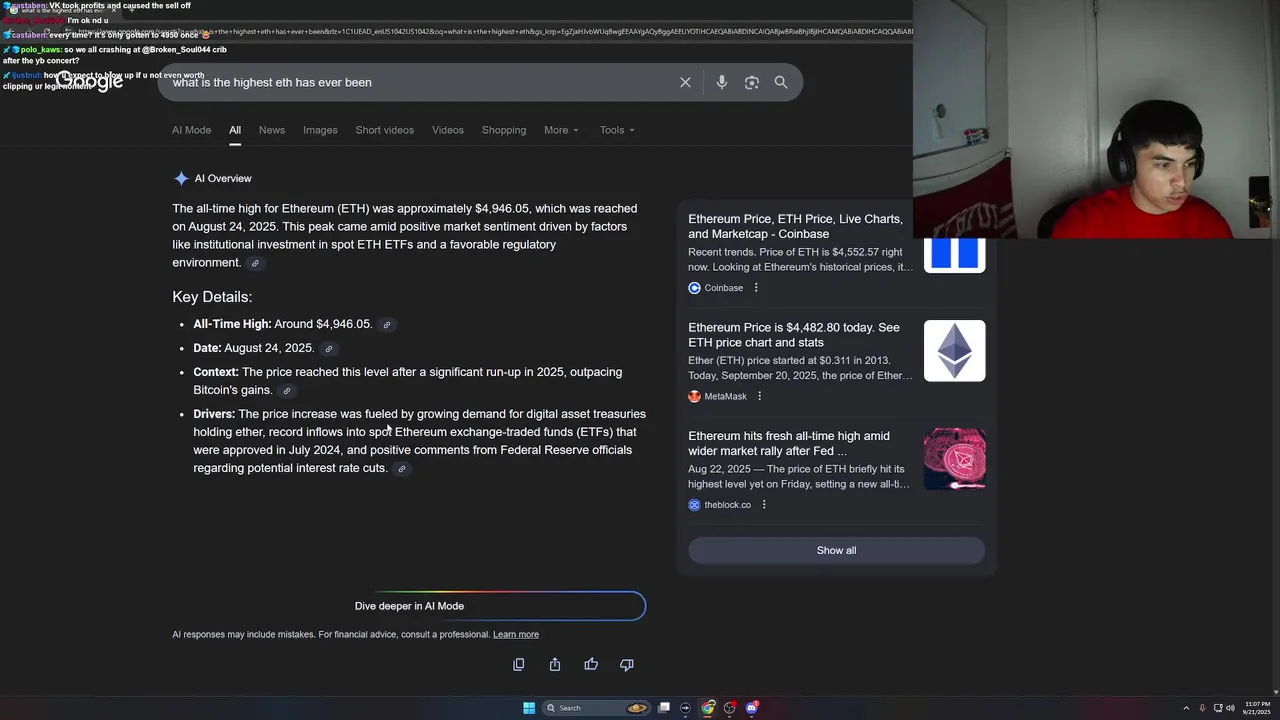Open the Coinbase result thumbnail
1280x720 pixels.
click(x=955, y=256)
